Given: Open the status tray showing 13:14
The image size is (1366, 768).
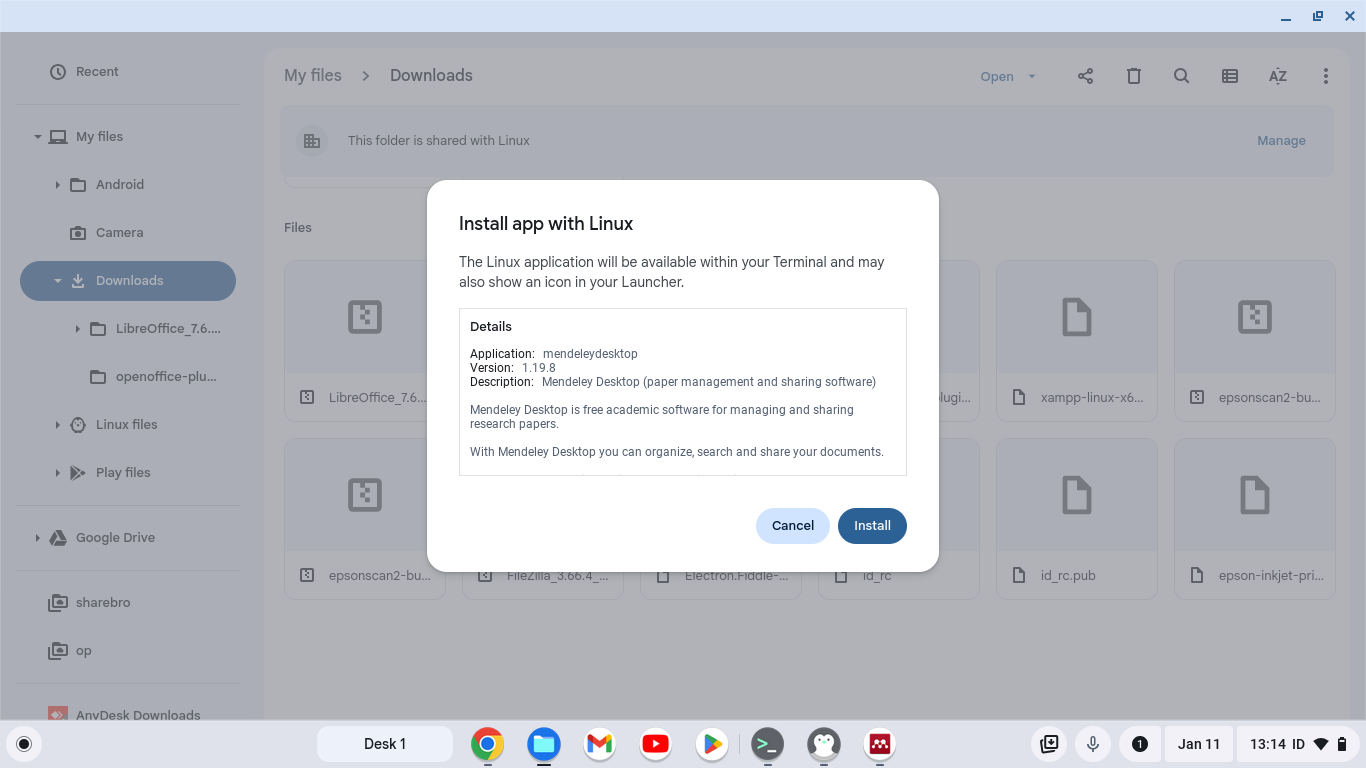Looking at the screenshot, I should 1299,744.
